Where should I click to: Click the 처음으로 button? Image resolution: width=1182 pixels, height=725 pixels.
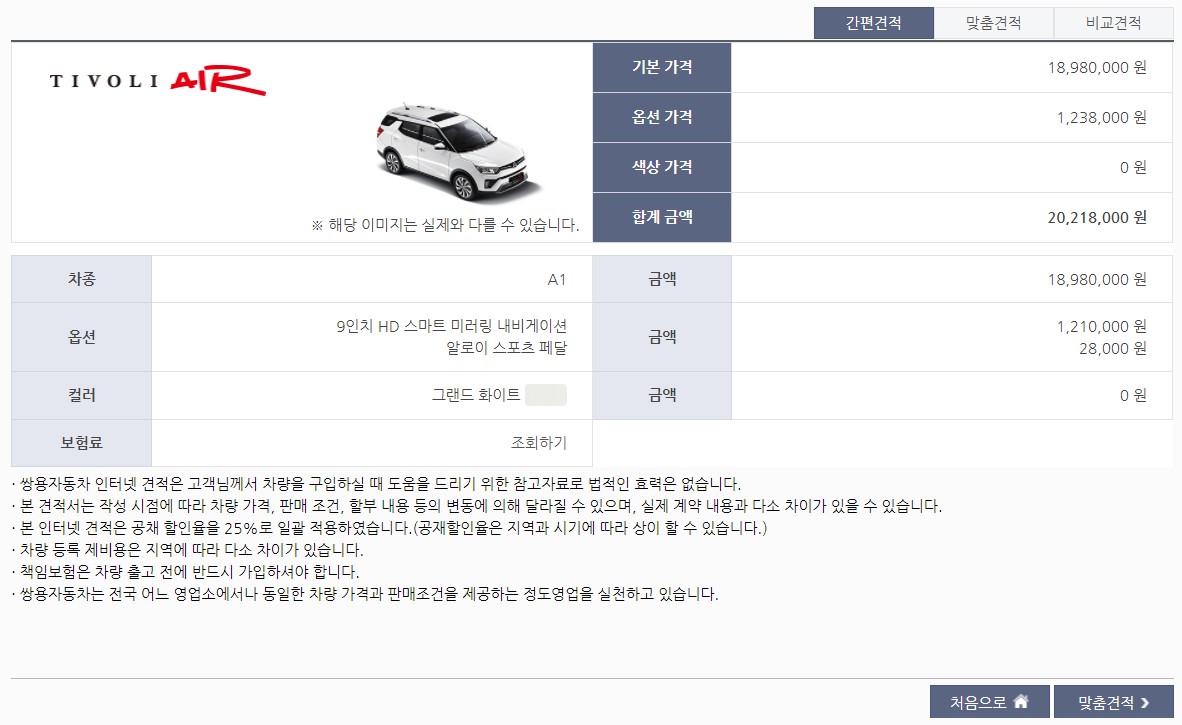989,702
